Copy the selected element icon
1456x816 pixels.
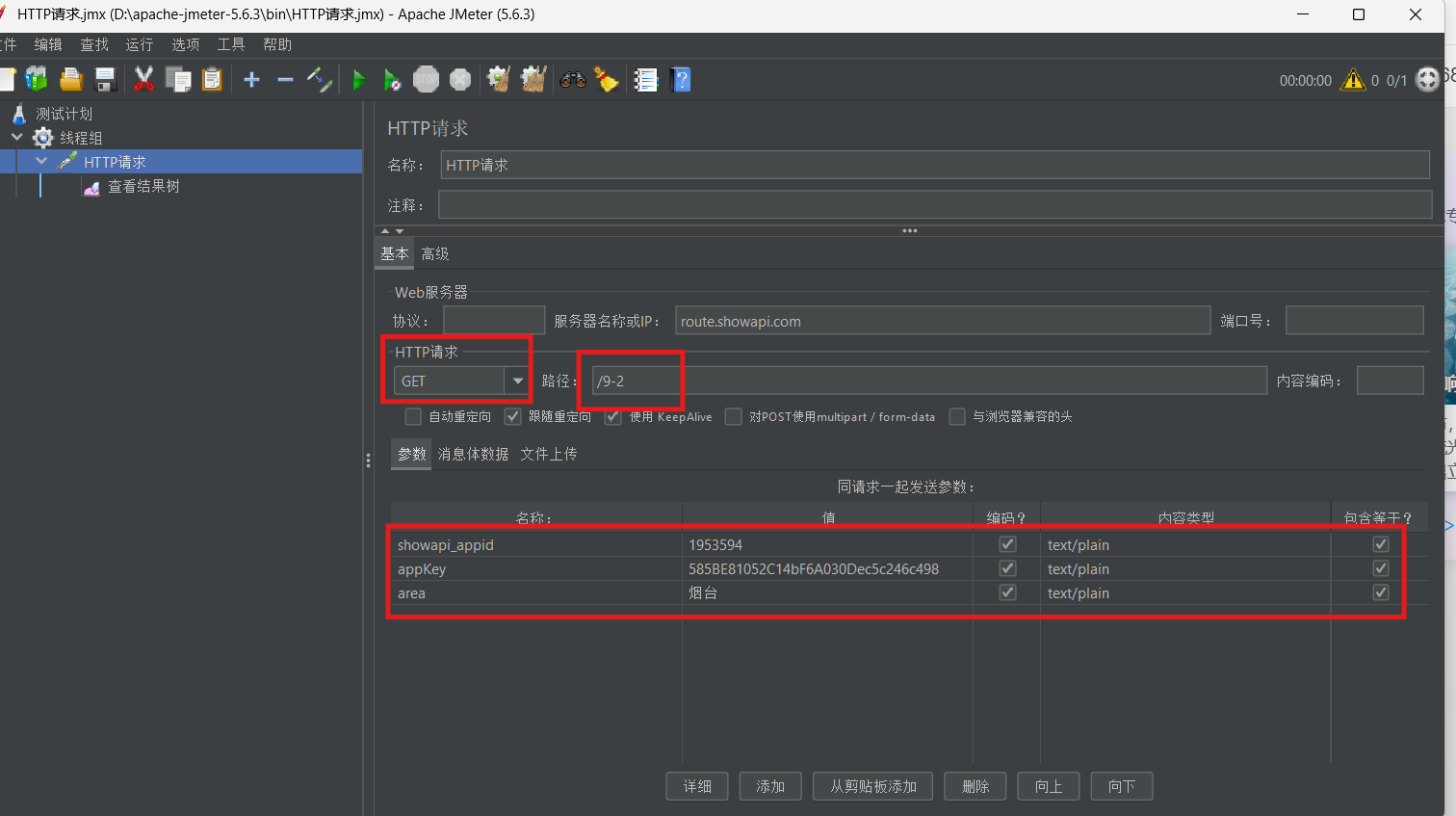point(178,79)
